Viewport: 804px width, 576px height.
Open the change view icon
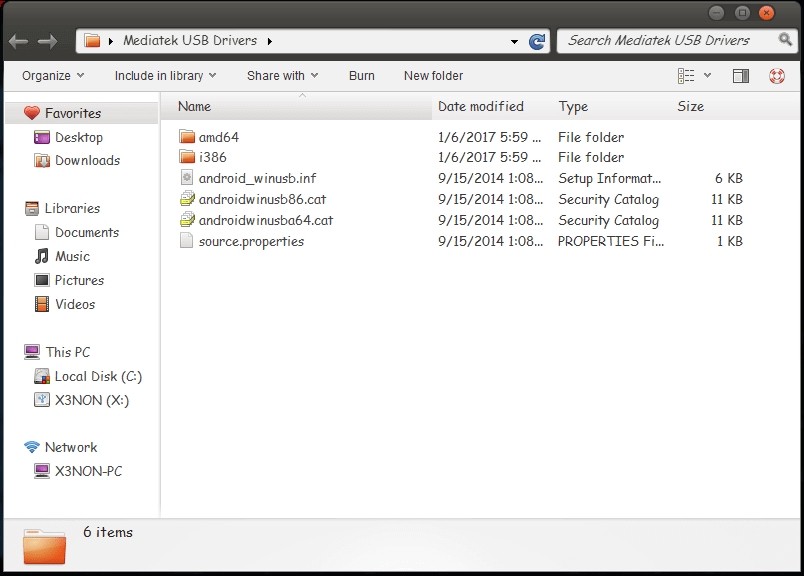[686, 76]
